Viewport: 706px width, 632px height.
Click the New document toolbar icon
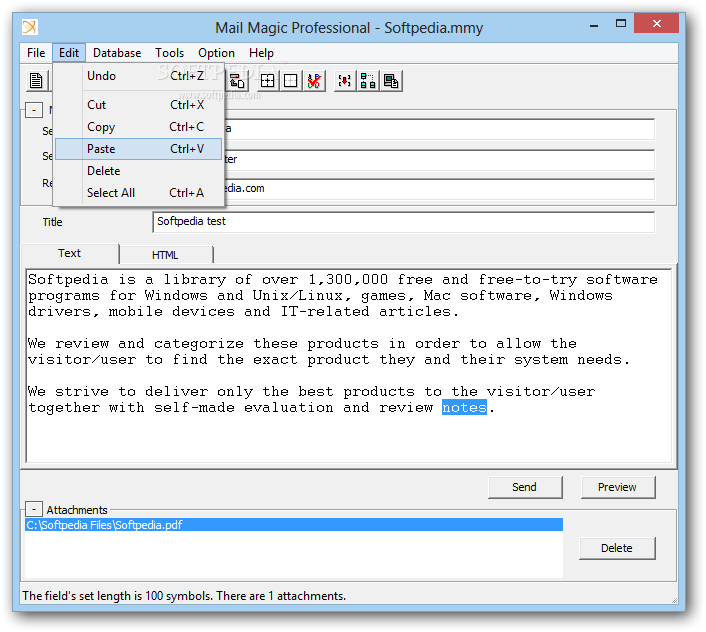click(36, 81)
